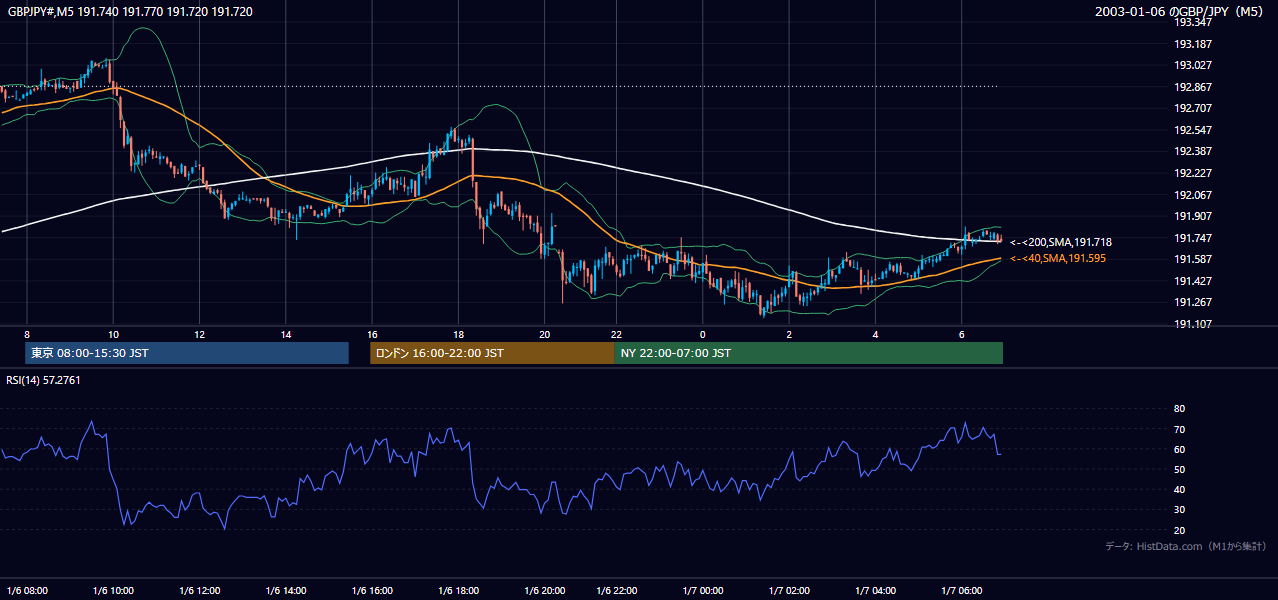Click price axis value 191.107
The image size is (1278, 600).
click(x=1193, y=324)
